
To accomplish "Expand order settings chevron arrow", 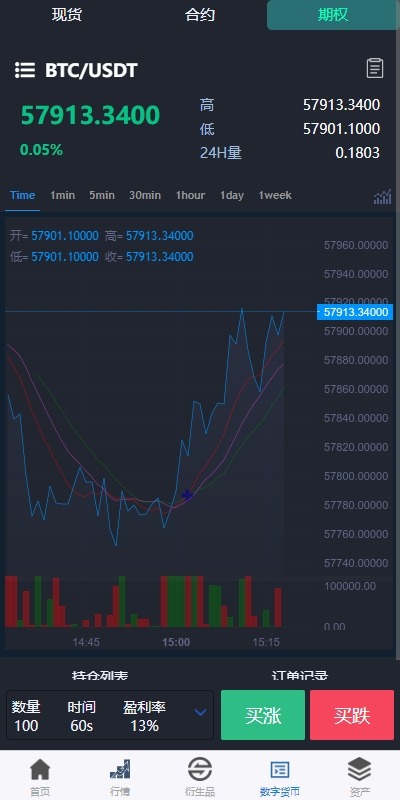I will [201, 712].
